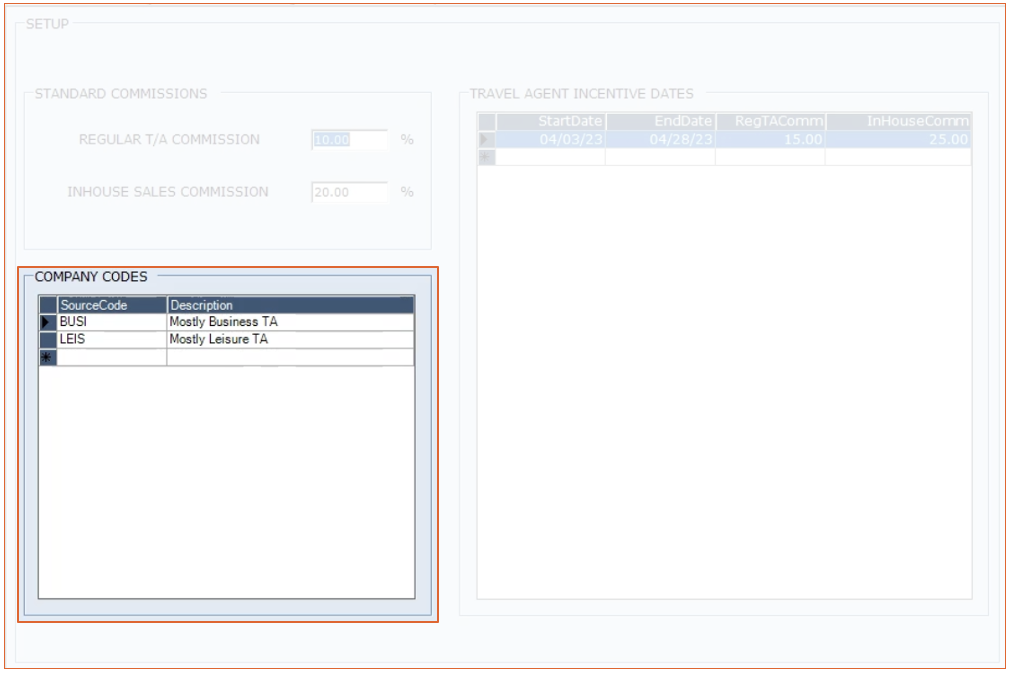The width and height of the screenshot is (1010, 674).
Task: Select the 04/28/23 end date cell
Action: click(660, 140)
